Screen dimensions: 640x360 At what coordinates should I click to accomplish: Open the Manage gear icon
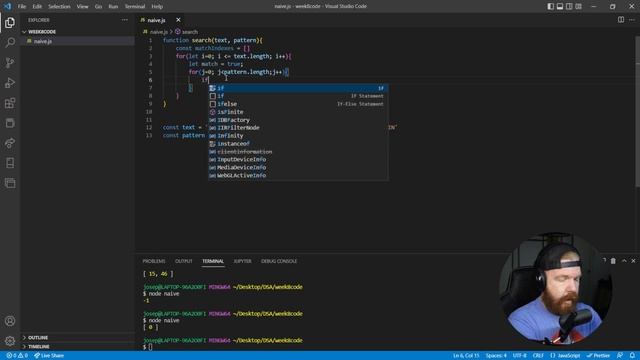(10, 340)
